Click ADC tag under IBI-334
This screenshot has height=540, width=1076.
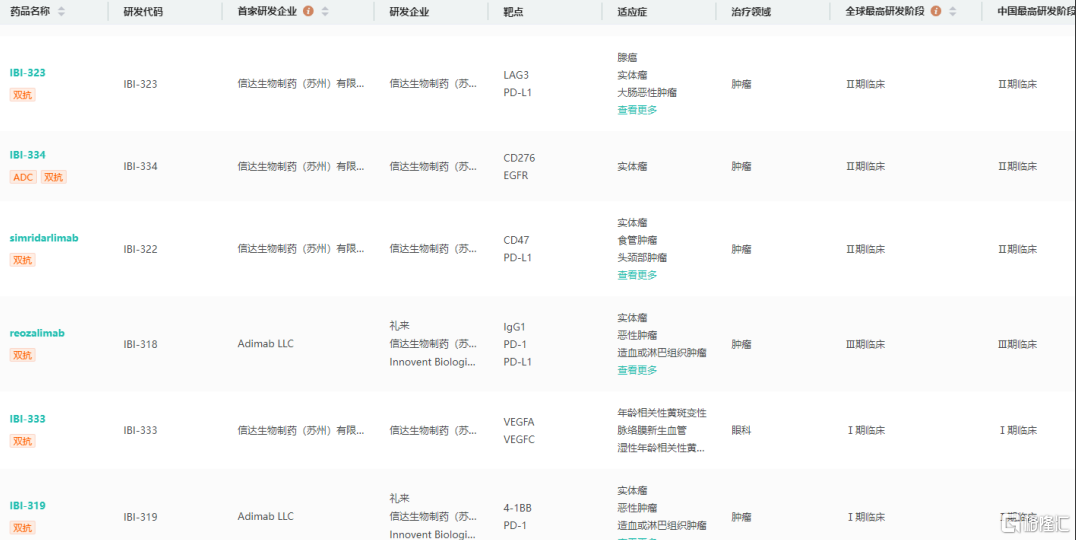(x=23, y=177)
